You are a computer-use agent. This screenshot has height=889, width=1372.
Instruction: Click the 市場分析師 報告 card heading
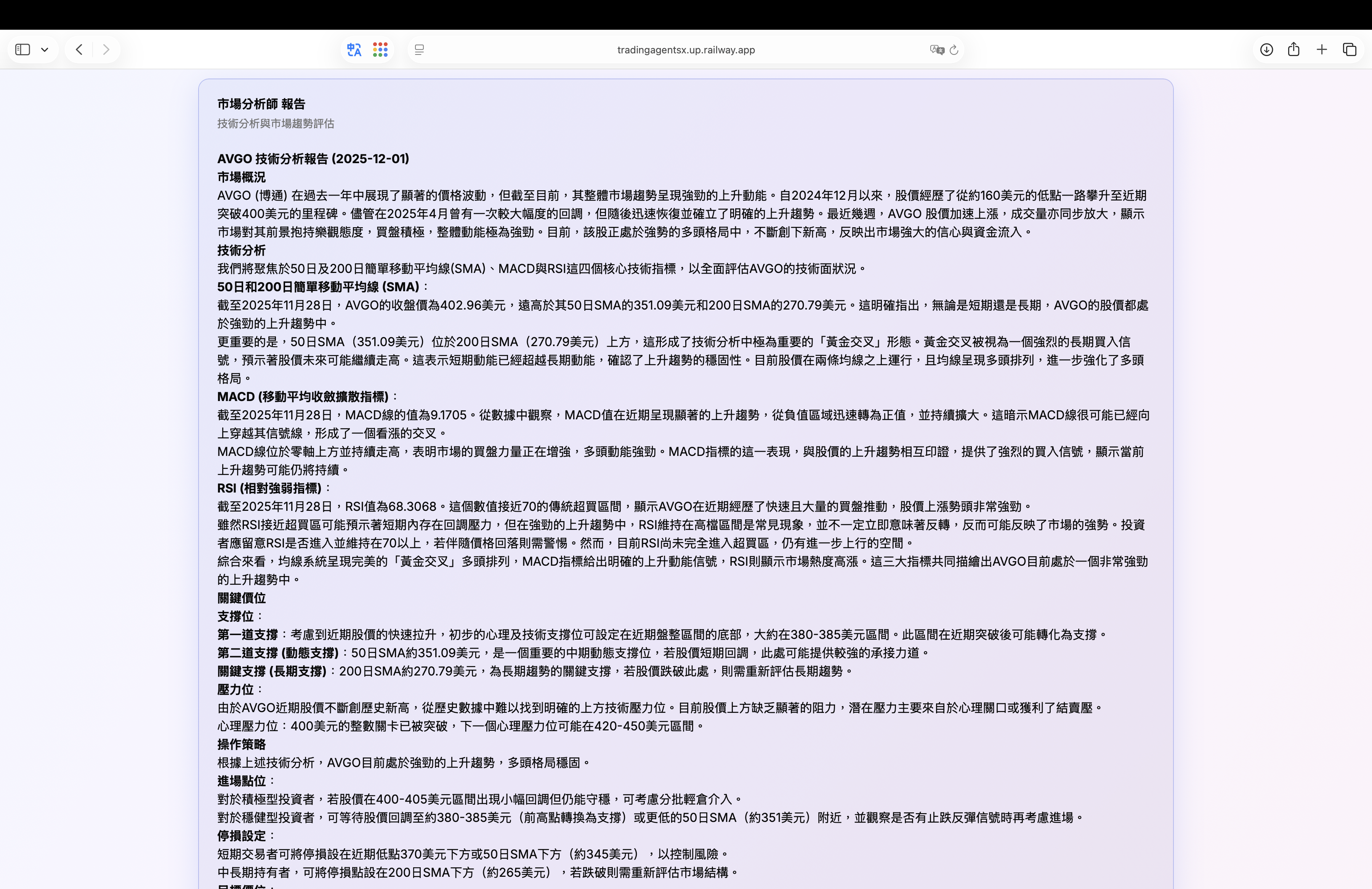(261, 104)
